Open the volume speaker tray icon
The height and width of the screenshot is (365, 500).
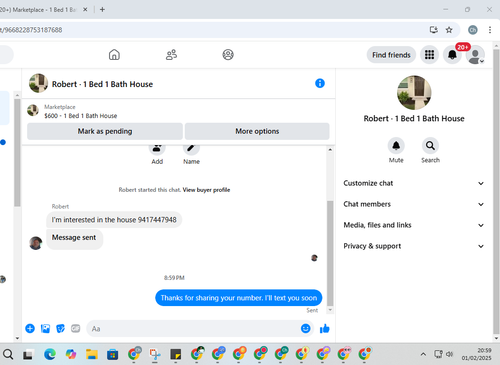click(x=450, y=354)
